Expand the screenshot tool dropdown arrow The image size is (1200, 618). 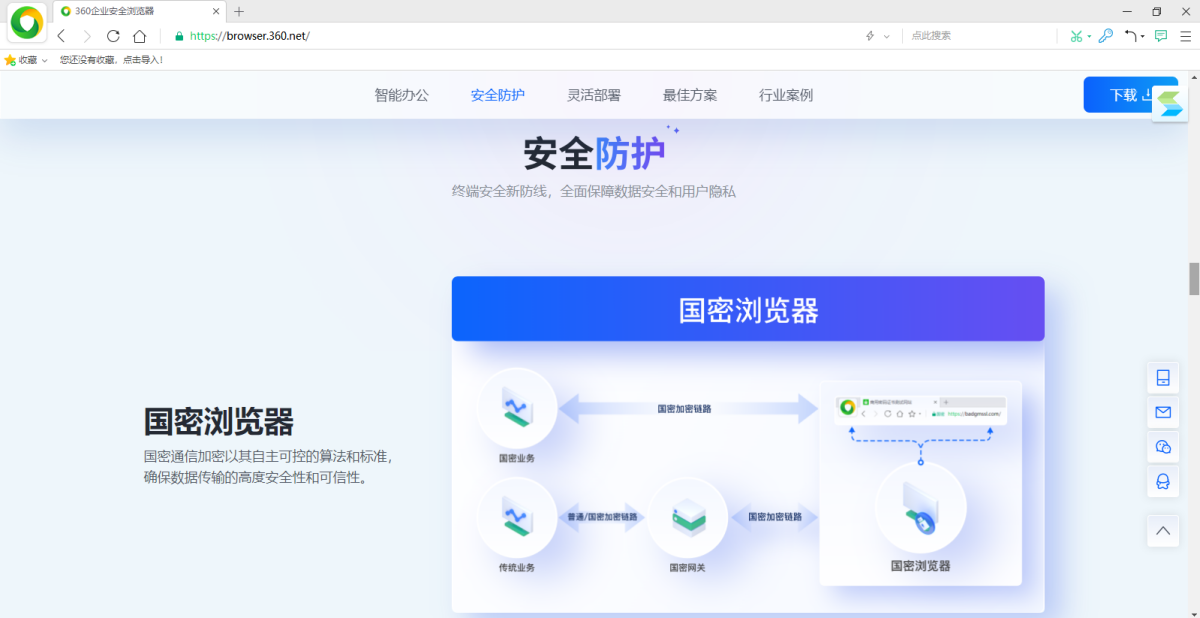click(1089, 35)
